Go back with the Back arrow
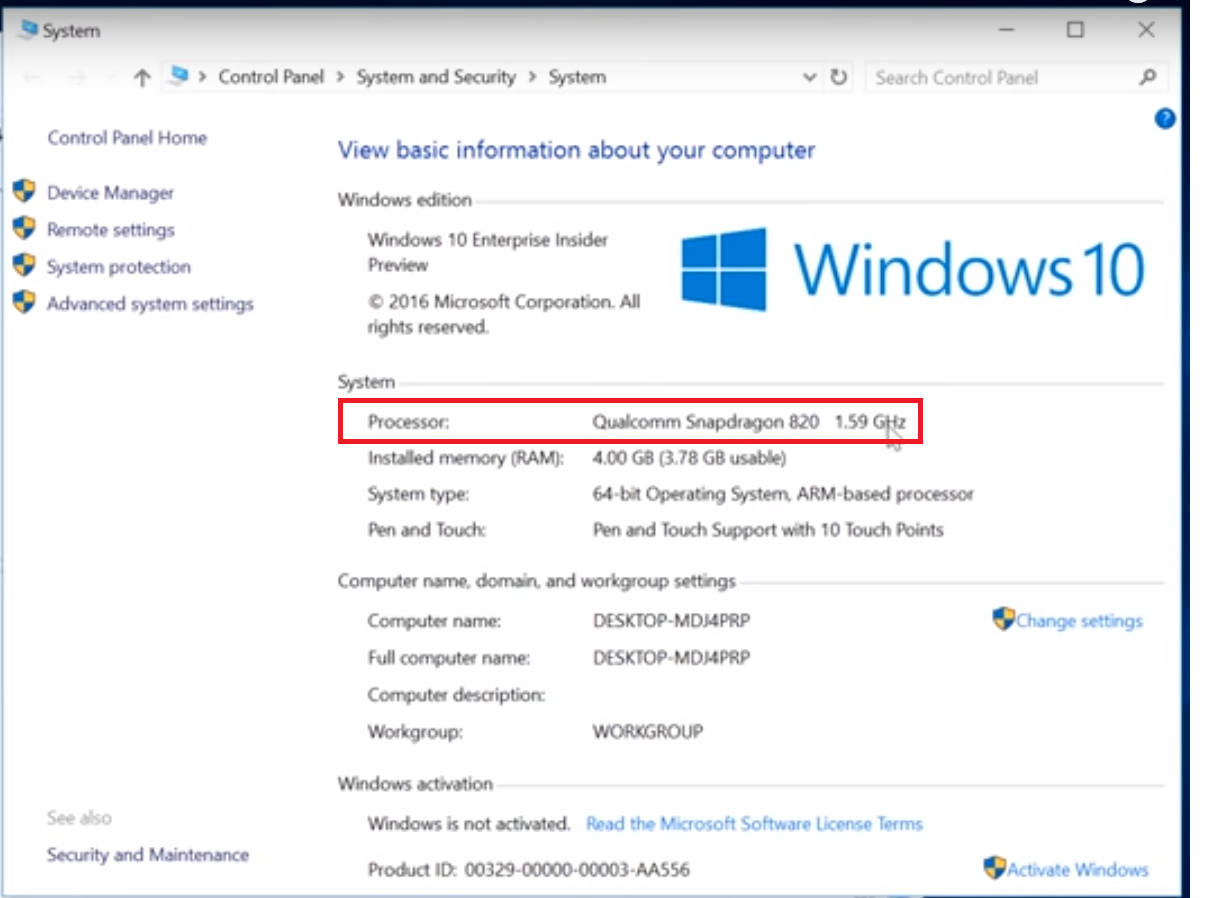Screen dimensions: 1212x898 coord(30,78)
